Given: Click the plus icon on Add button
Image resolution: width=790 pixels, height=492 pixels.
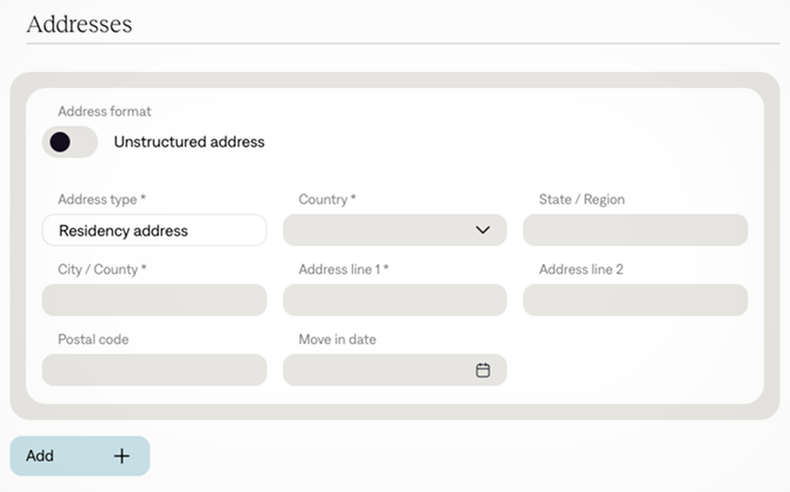Looking at the screenshot, I should tap(122, 456).
